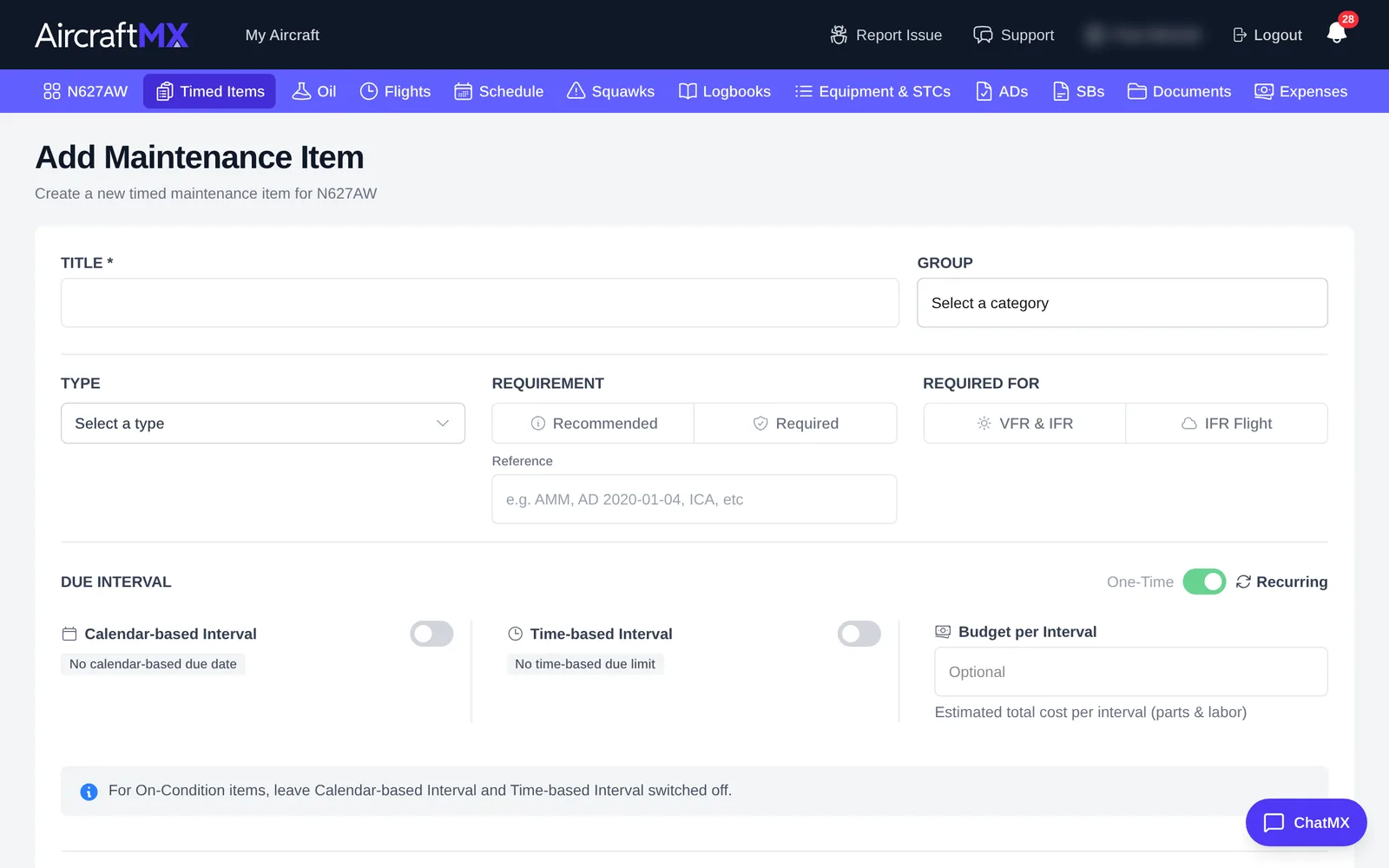
Task: Click into the Title field
Action: click(480, 303)
